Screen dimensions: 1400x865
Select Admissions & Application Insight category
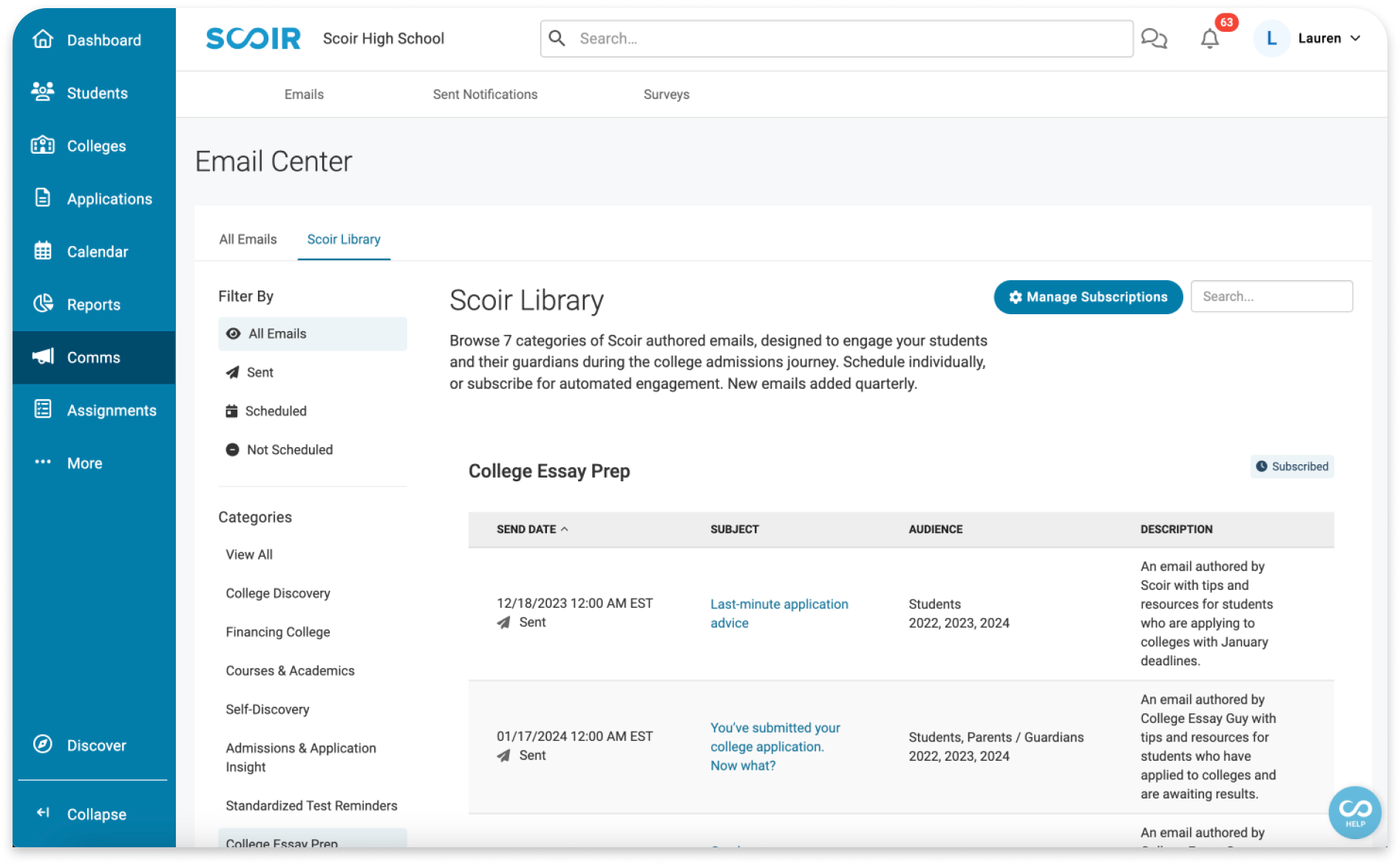click(x=301, y=758)
